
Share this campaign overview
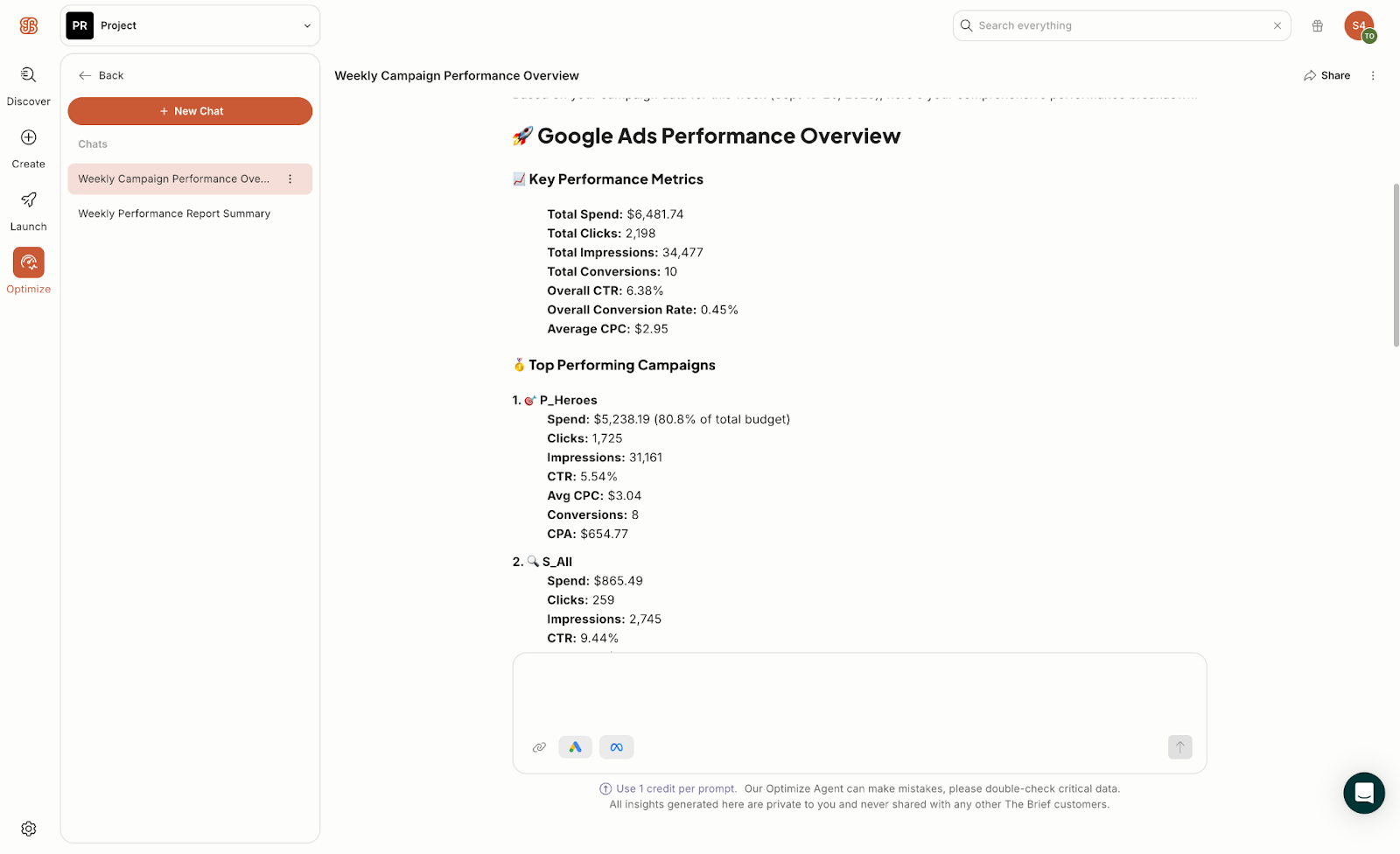pos(1326,76)
